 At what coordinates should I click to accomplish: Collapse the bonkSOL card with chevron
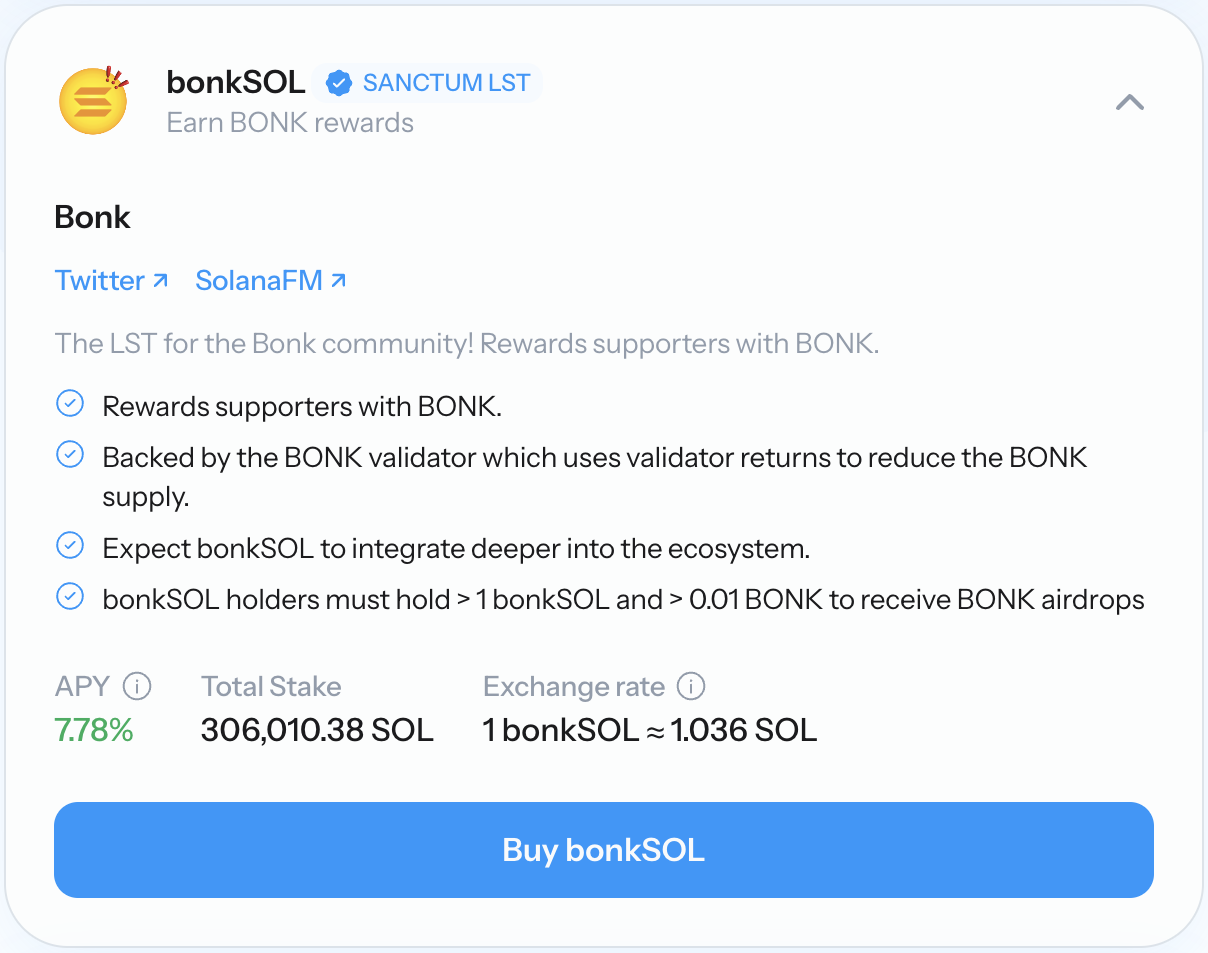[1130, 102]
